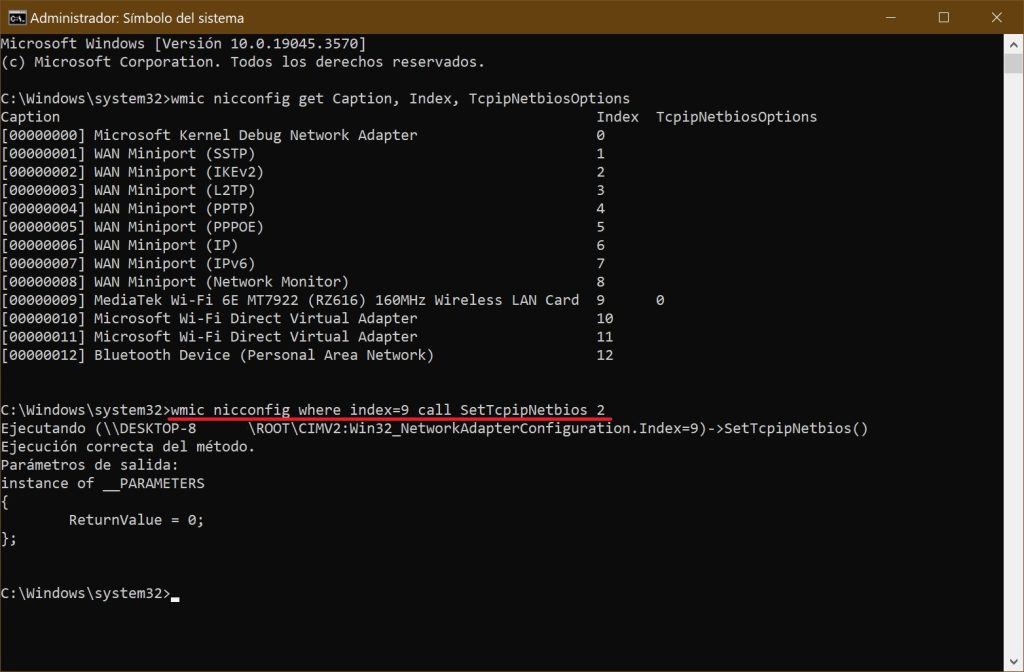Click the TcpipNetbiosOptions column header

click(737, 116)
